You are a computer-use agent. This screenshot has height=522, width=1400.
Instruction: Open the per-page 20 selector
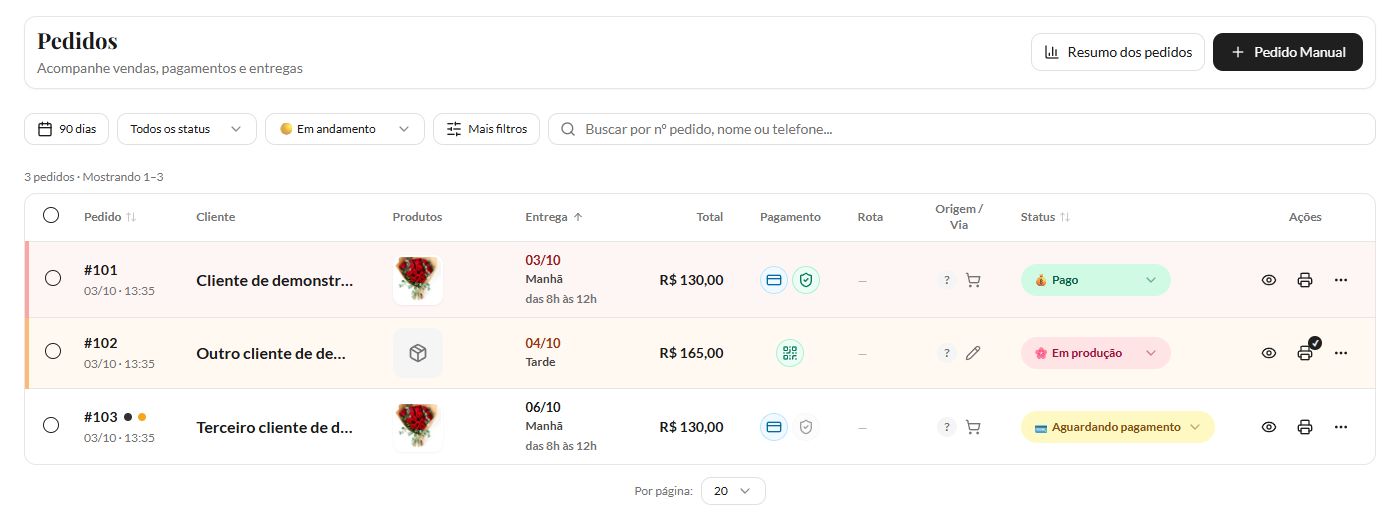733,491
